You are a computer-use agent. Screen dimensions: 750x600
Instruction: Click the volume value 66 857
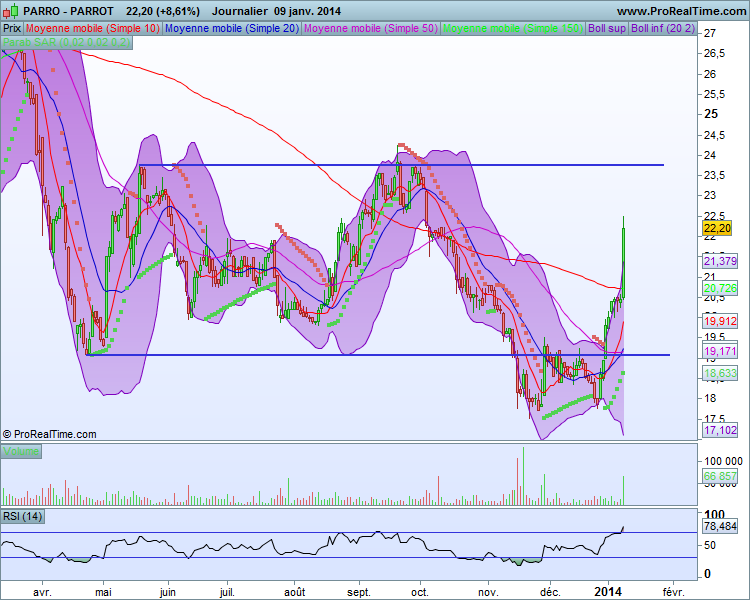pyautogui.click(x=720, y=476)
